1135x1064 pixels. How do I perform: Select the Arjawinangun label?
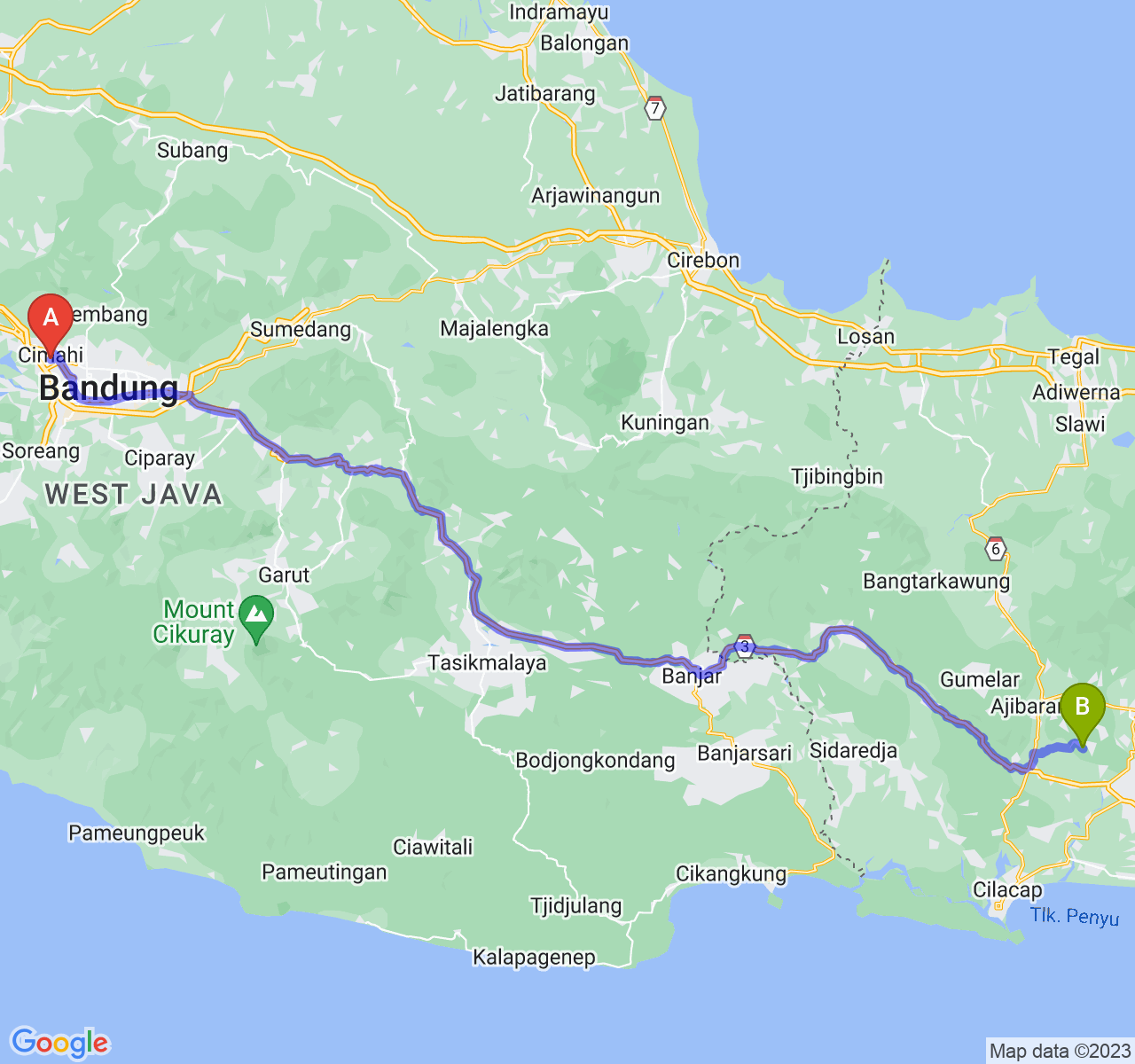click(x=596, y=196)
